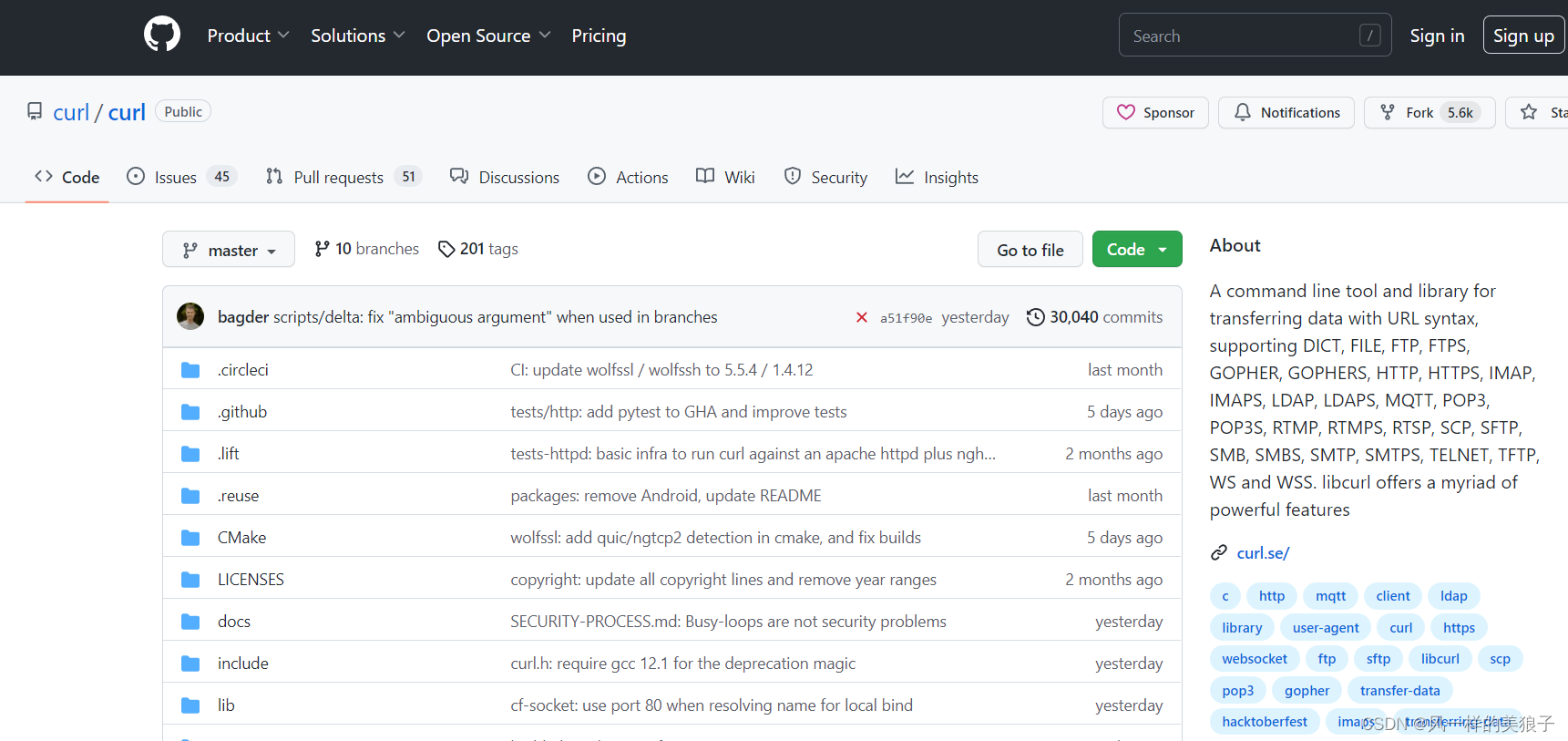Click the CMake folder icon
The image size is (1568, 741).
click(x=190, y=538)
